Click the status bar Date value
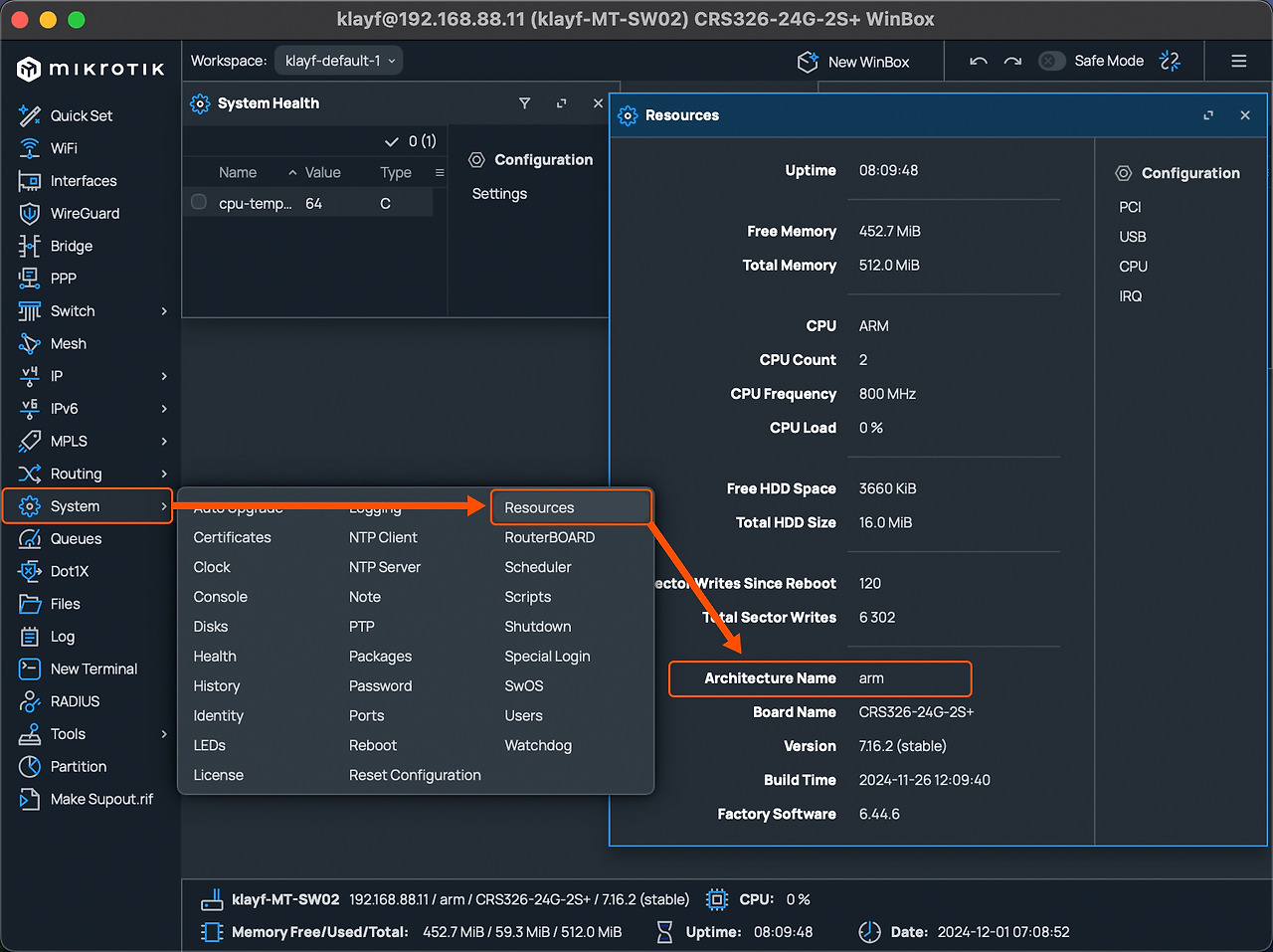This screenshot has width=1273, height=952. click(x=1003, y=932)
